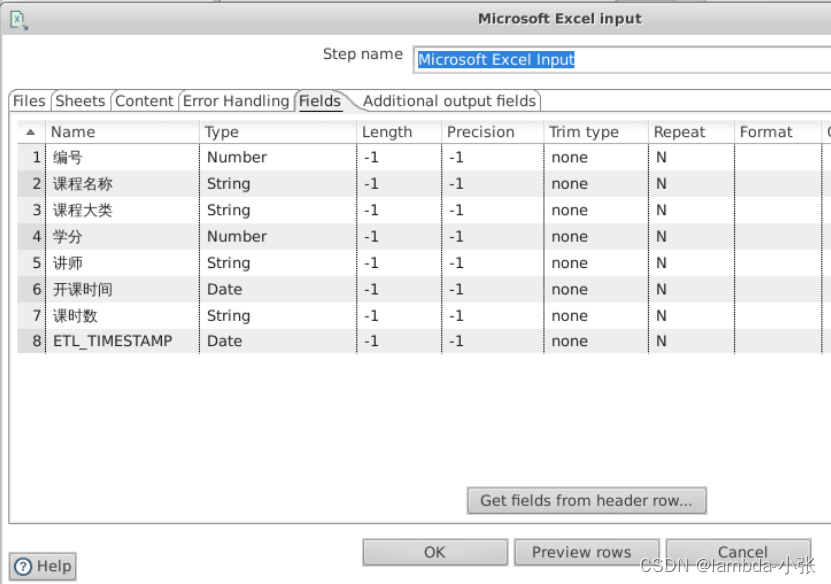The image size is (831, 584).
Task: Select the 讲师 name cell
Action: (x=122, y=263)
